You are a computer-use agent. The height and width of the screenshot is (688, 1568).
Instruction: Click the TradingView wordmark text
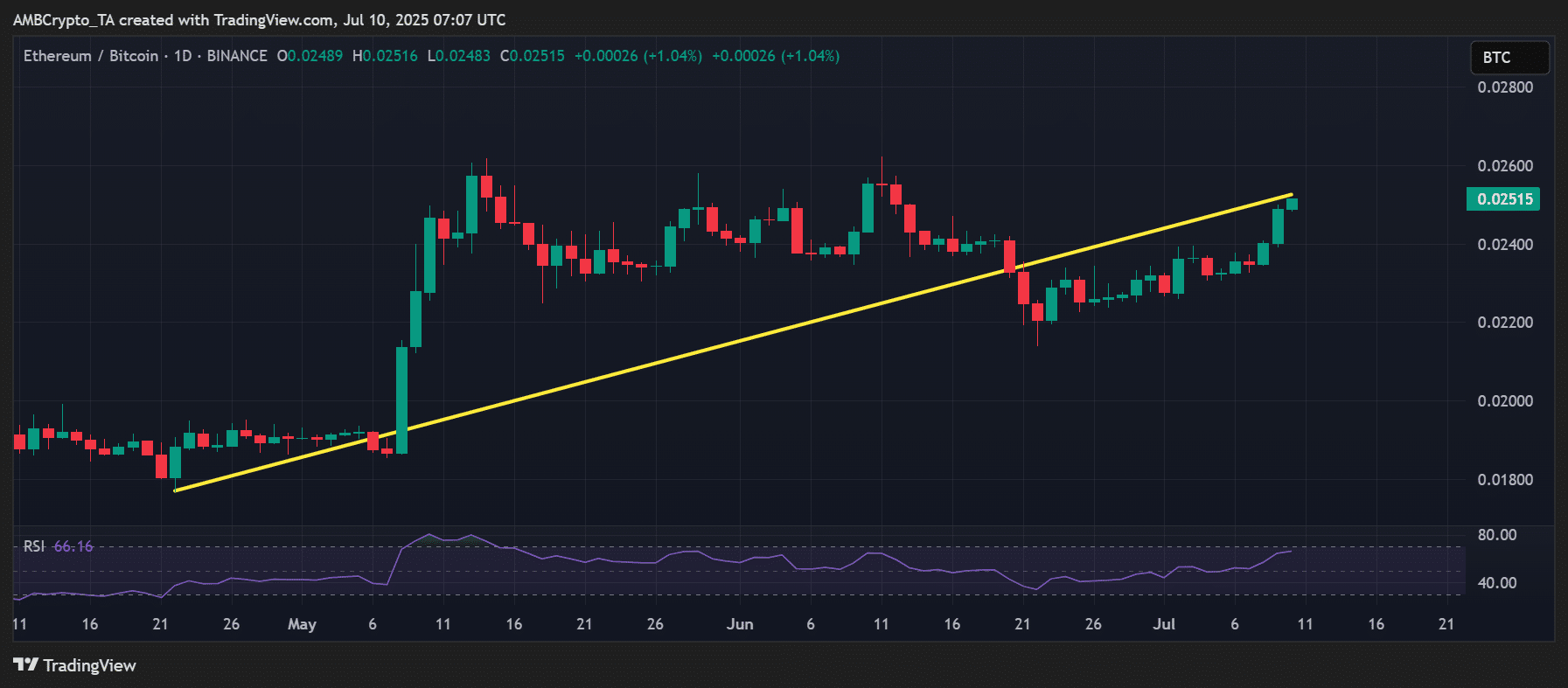89,665
